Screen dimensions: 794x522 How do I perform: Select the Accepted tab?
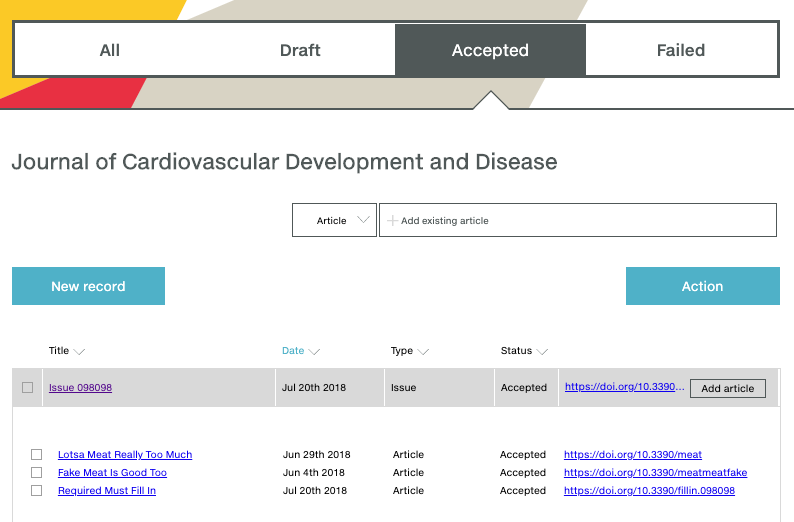coord(490,50)
